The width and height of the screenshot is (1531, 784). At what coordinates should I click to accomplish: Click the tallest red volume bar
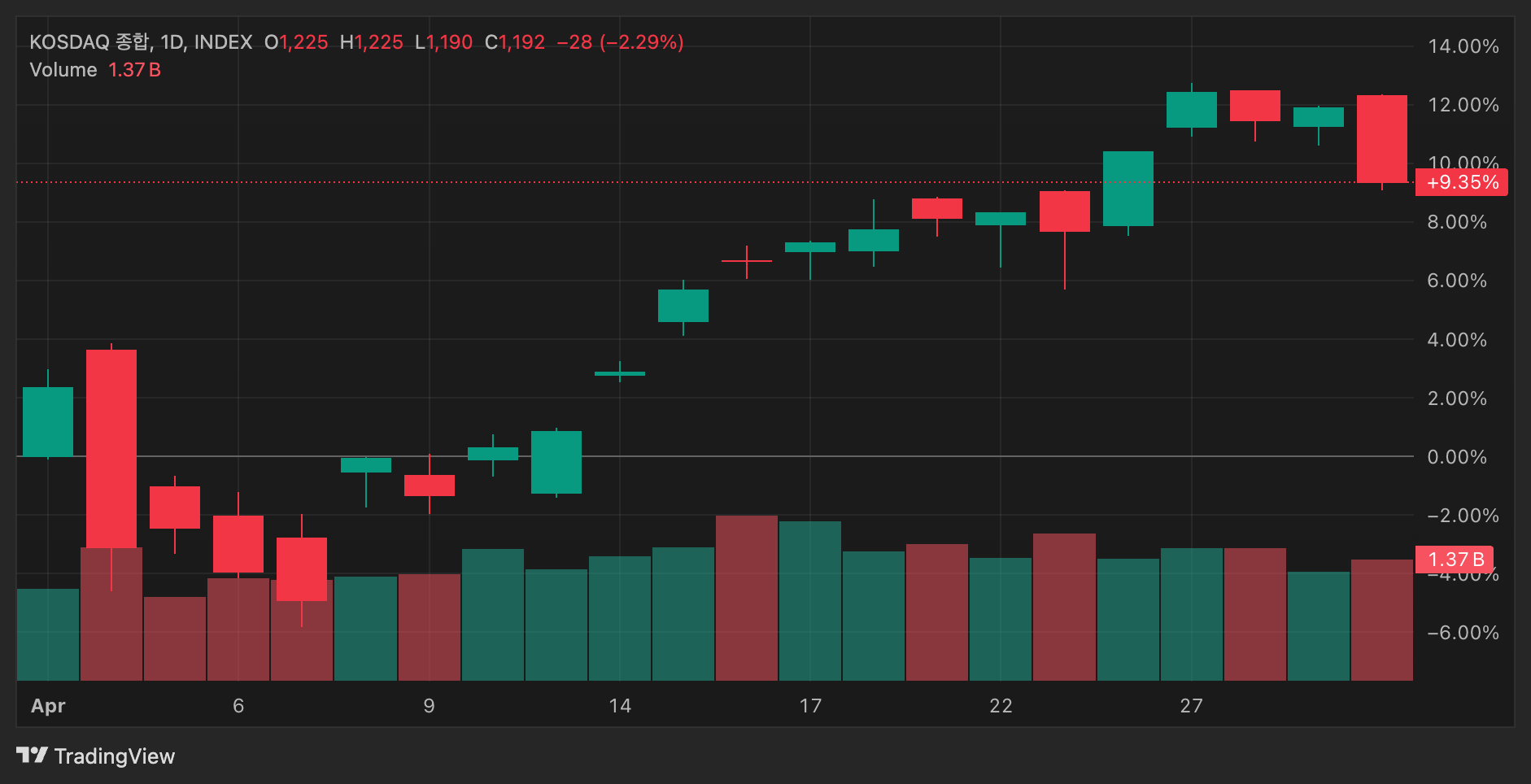pyautogui.click(x=747, y=598)
